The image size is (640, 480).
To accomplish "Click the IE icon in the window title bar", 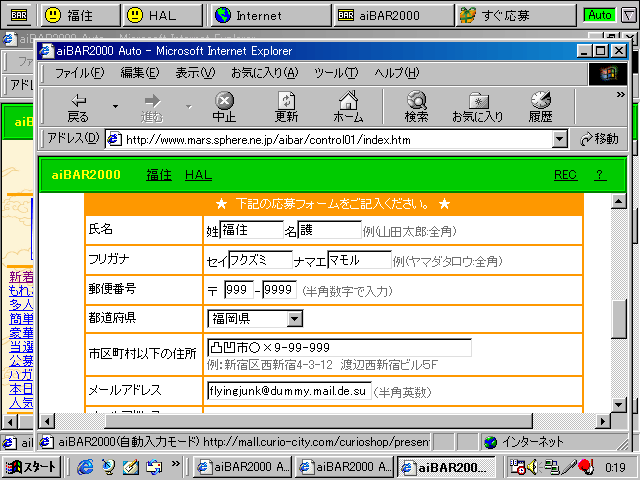I will click(46, 51).
